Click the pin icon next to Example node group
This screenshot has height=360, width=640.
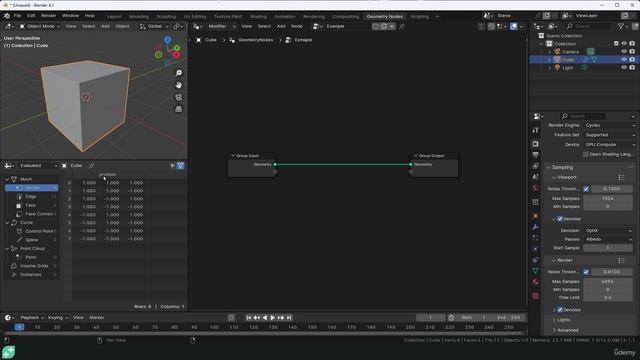[x=402, y=26]
